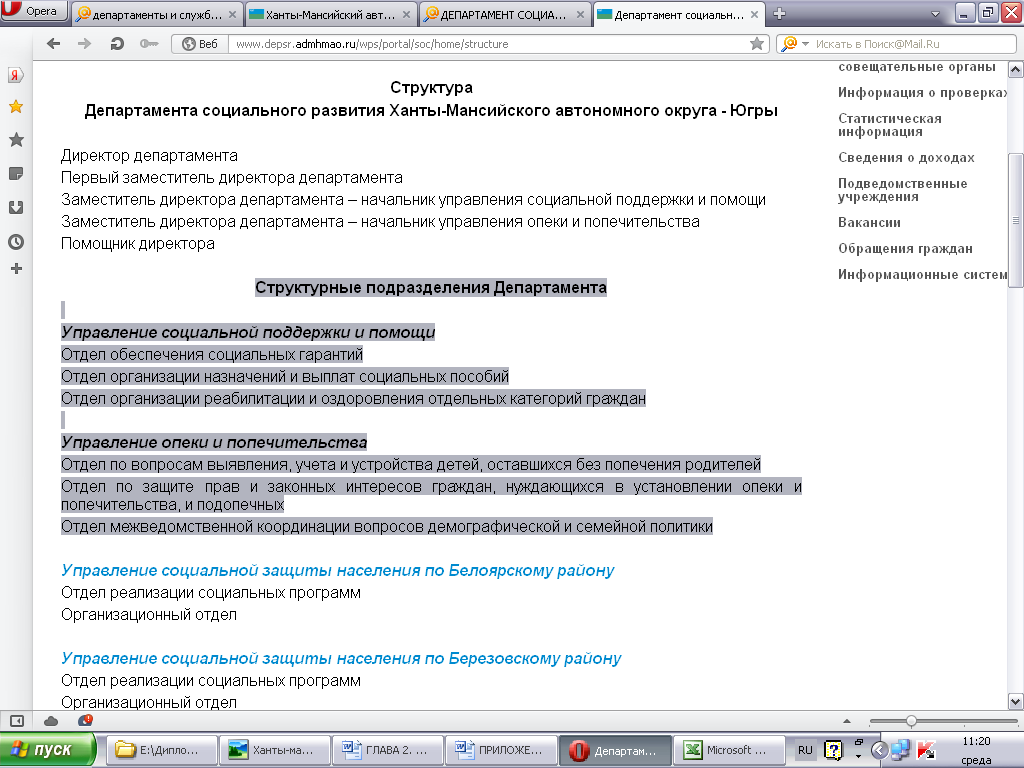Open the Windows пуск Start button
The width and height of the screenshot is (1024, 768).
pyautogui.click(x=48, y=750)
